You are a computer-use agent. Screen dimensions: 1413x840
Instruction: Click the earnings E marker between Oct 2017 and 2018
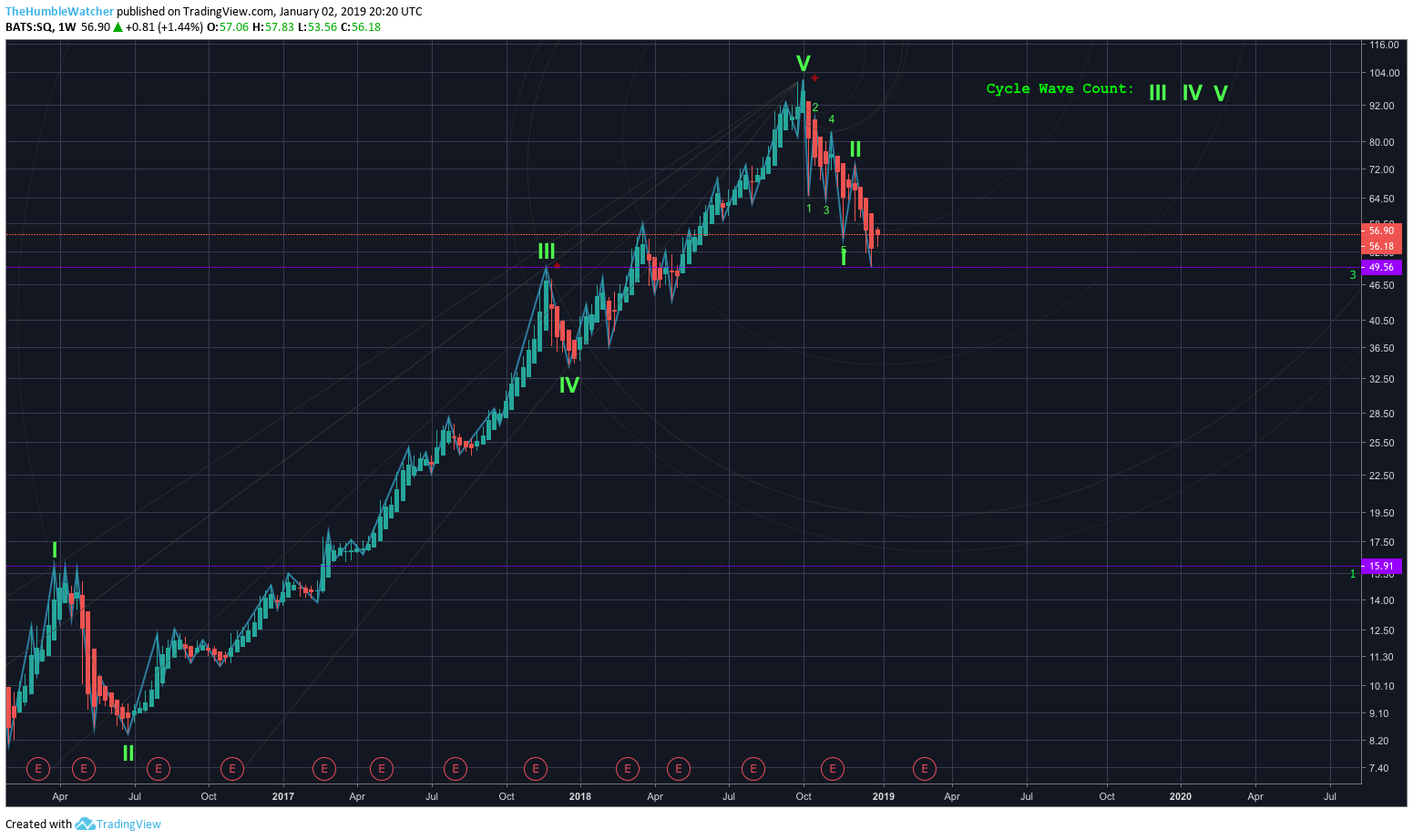click(x=536, y=769)
